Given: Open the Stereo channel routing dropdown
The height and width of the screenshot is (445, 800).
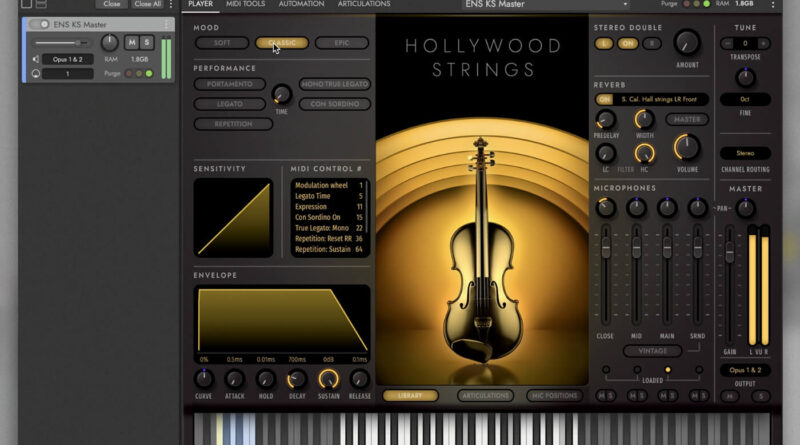Looking at the screenshot, I should (745, 153).
